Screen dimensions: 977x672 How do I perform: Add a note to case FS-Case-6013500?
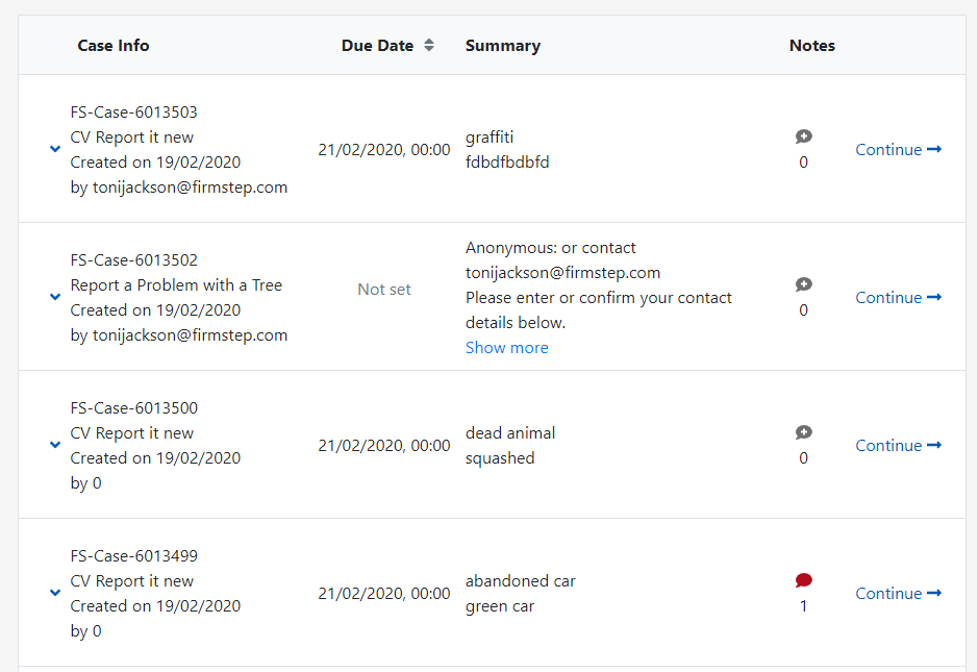click(x=804, y=432)
